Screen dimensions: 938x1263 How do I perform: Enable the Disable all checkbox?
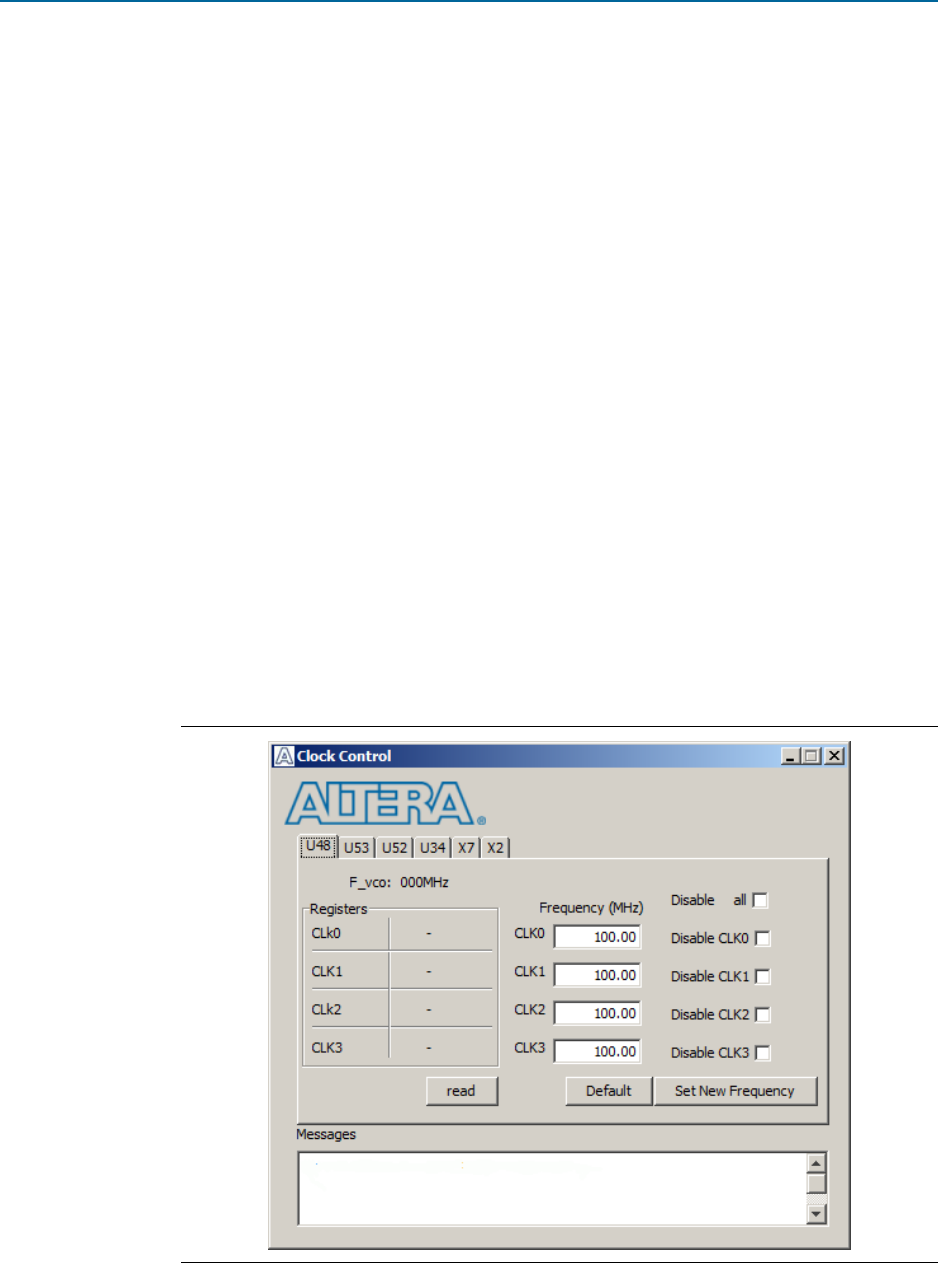(760, 901)
